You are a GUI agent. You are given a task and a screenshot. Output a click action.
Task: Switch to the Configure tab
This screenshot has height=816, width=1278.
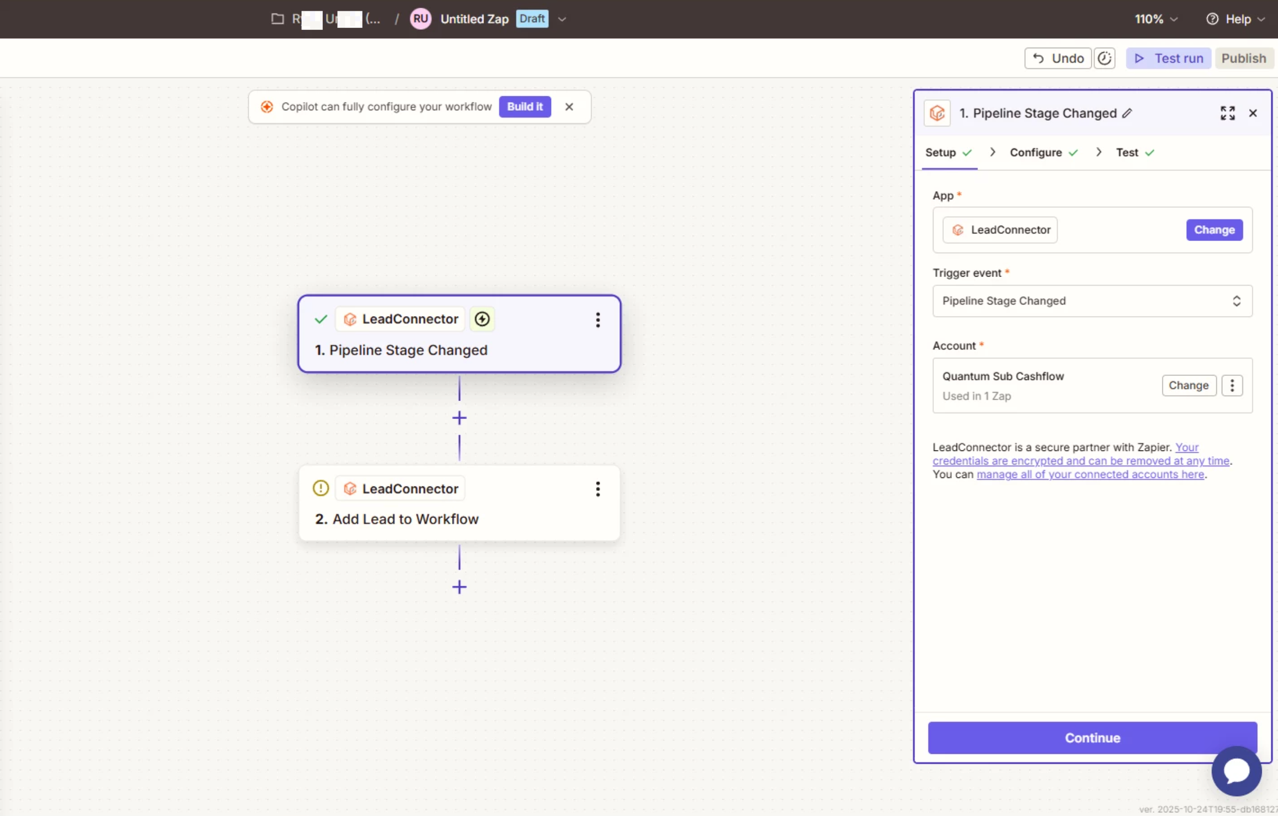[1036, 153]
